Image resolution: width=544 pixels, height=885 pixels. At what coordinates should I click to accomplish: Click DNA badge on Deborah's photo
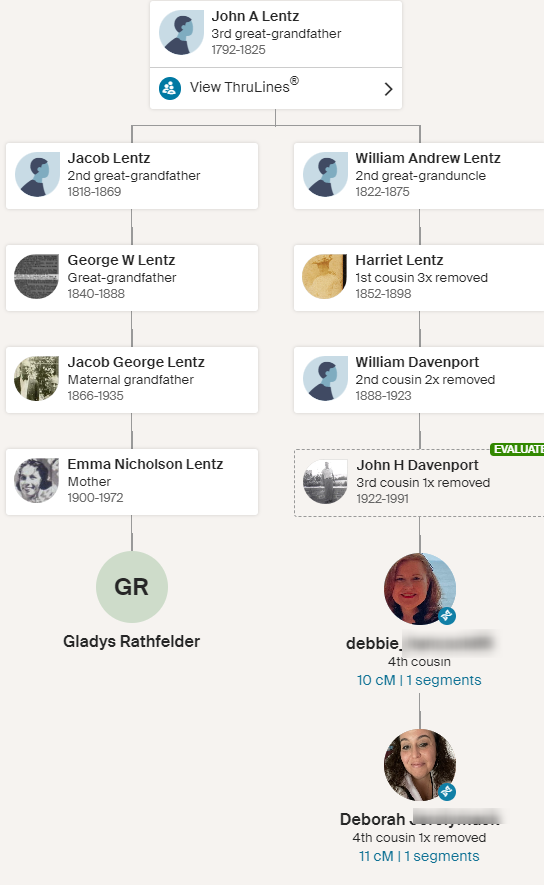pyautogui.click(x=447, y=791)
